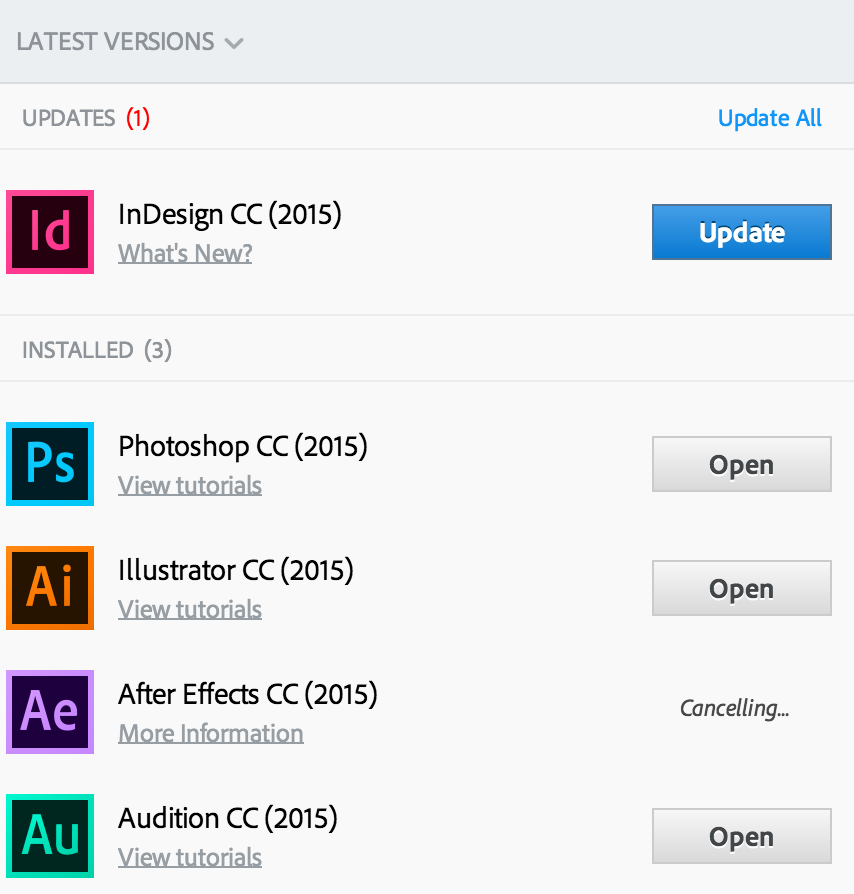Click the Installed (3) section header

(x=97, y=350)
